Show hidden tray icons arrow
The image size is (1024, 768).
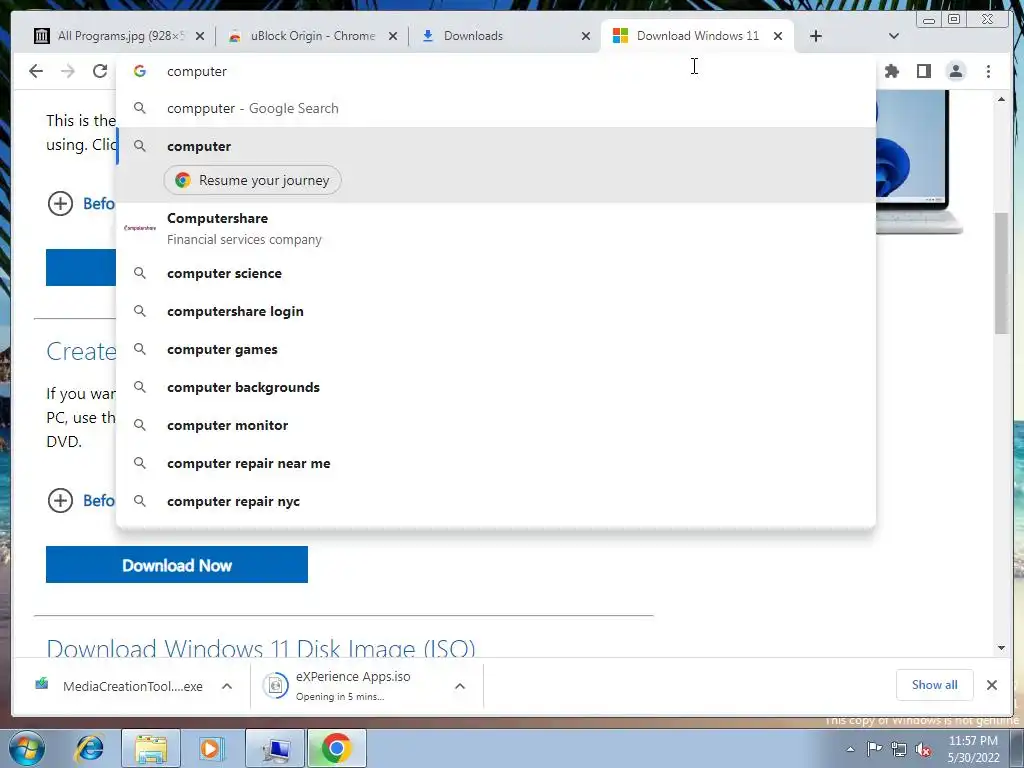pos(850,749)
